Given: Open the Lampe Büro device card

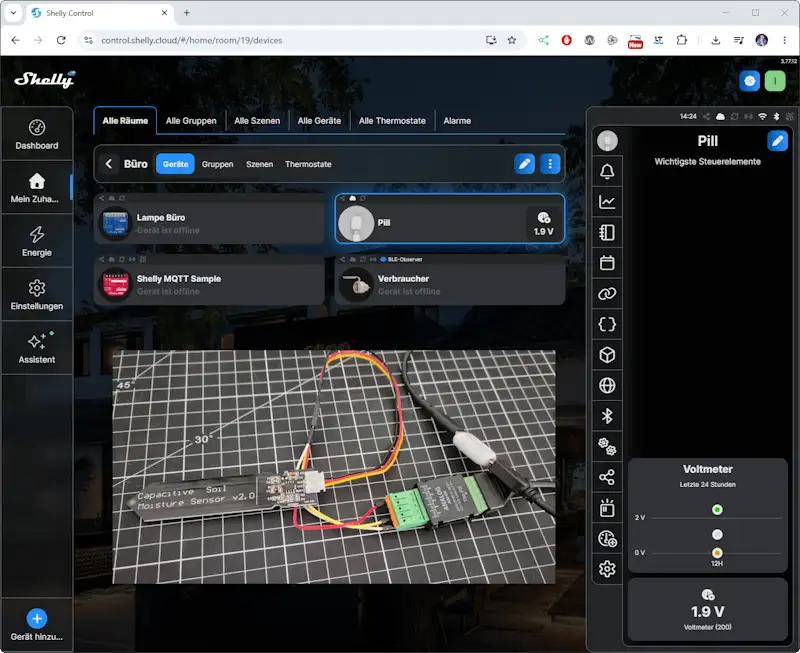Looking at the screenshot, I should tap(209, 219).
